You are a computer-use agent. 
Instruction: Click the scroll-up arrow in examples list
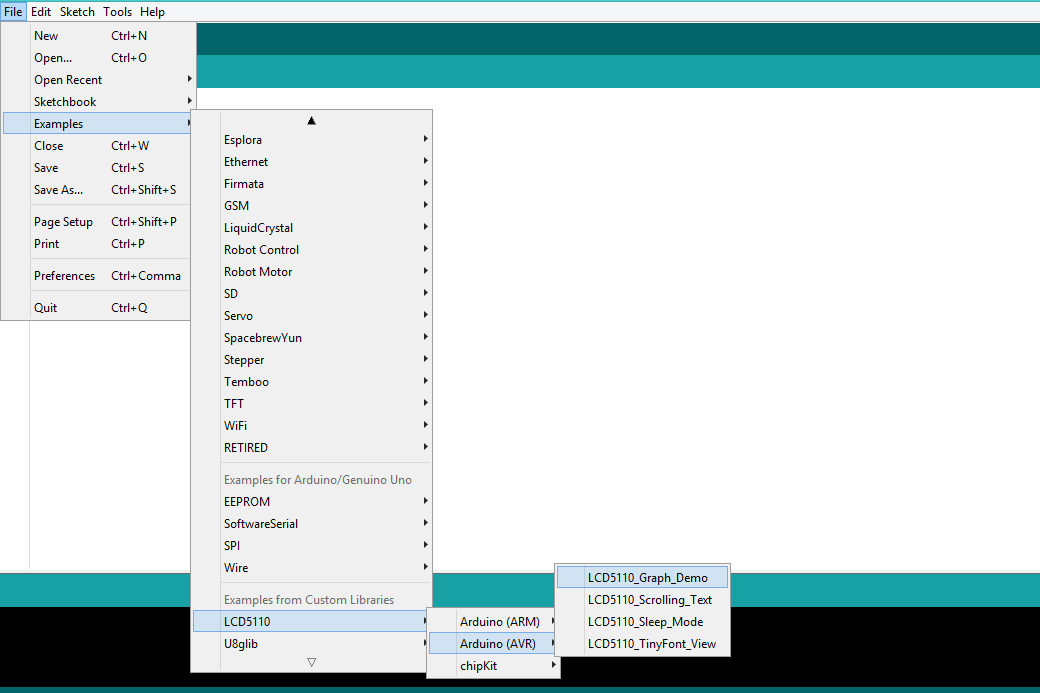tap(311, 121)
